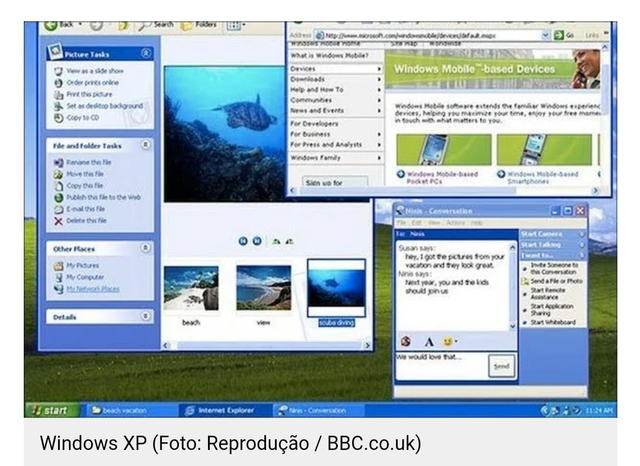Expand Help and How To menu item
The width and height of the screenshot is (640, 466).
pos(336,89)
